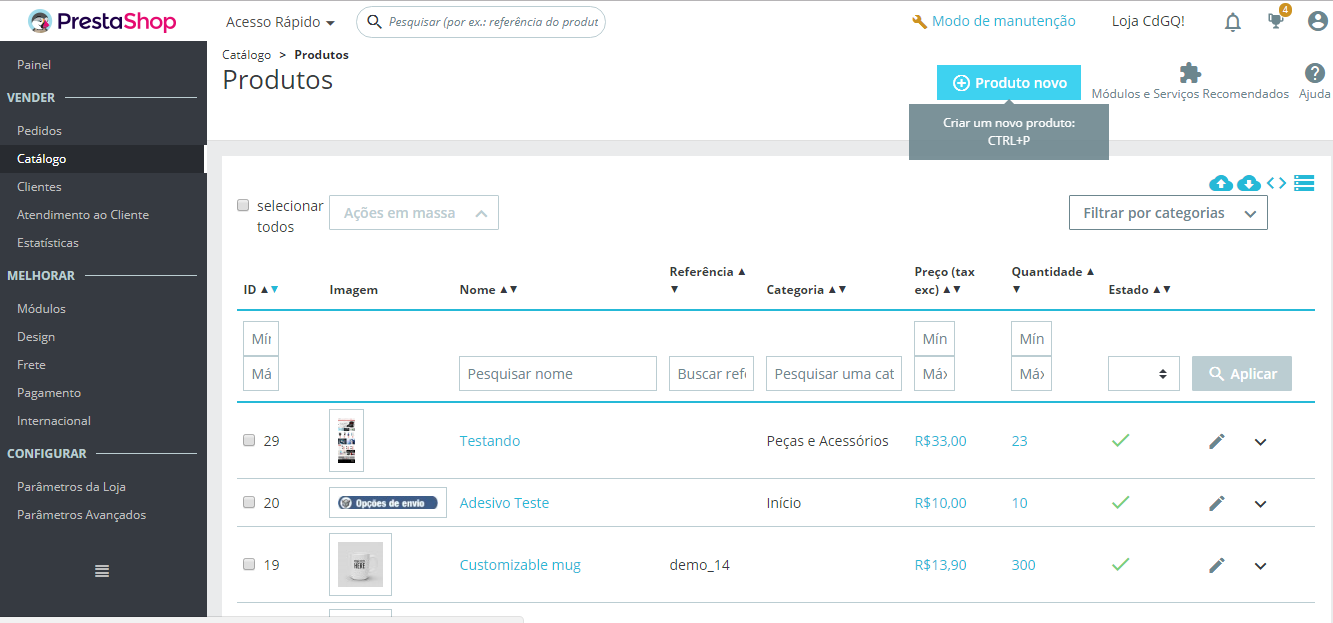Open the trophy merchant expertise icon
This screenshot has height=623, width=1333.
pos(1276,21)
